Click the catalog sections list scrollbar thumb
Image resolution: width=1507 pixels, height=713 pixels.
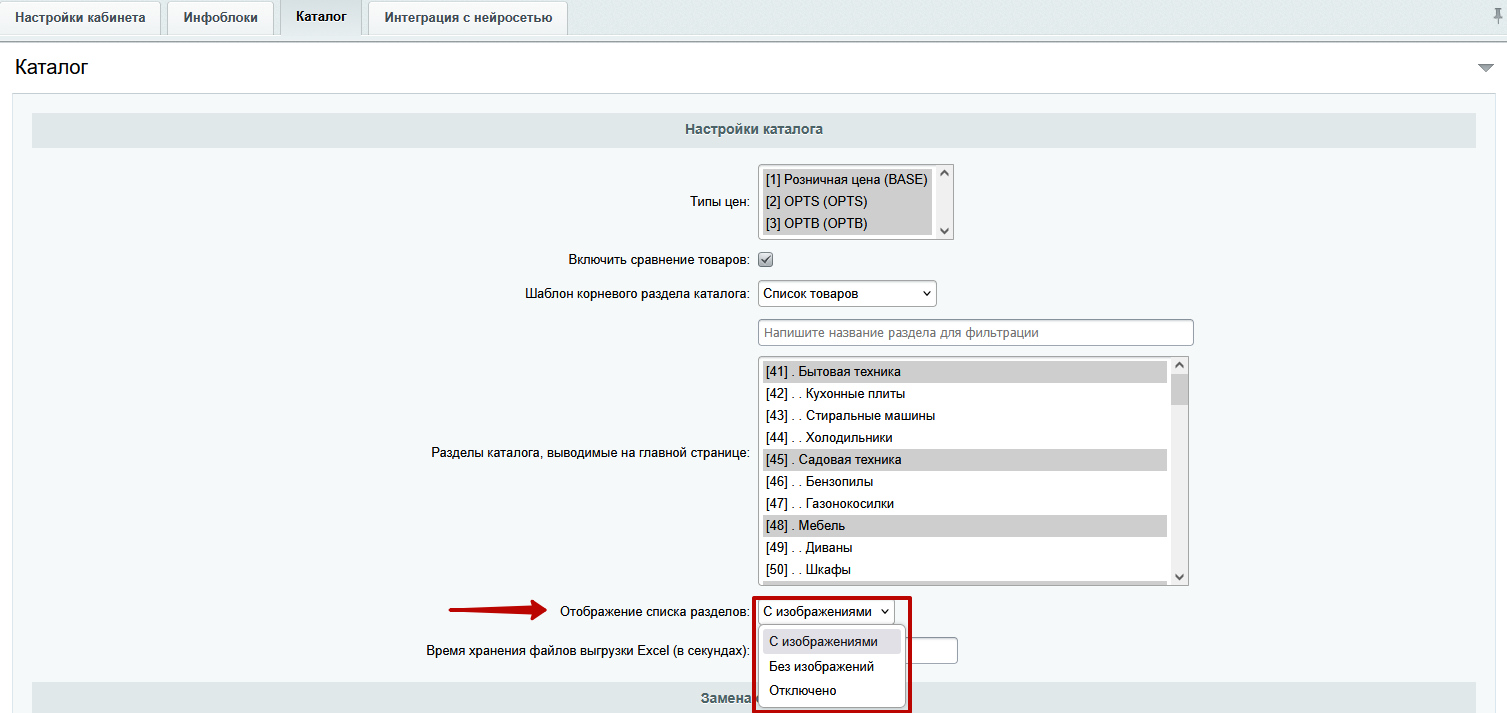pyautogui.click(x=1179, y=390)
